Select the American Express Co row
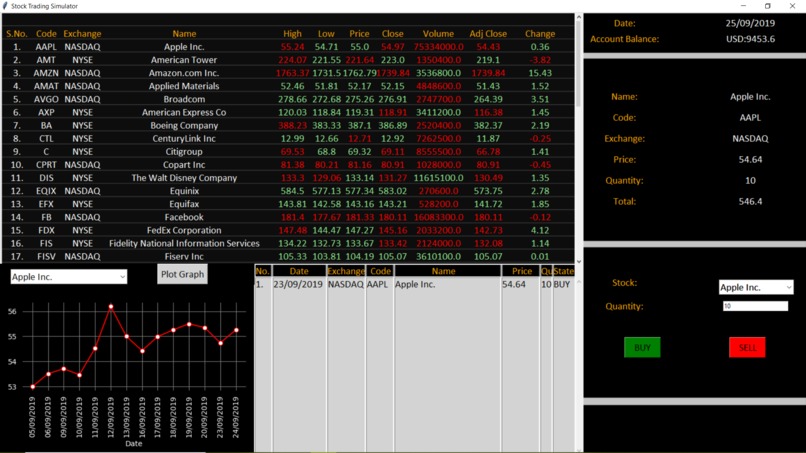 point(288,113)
